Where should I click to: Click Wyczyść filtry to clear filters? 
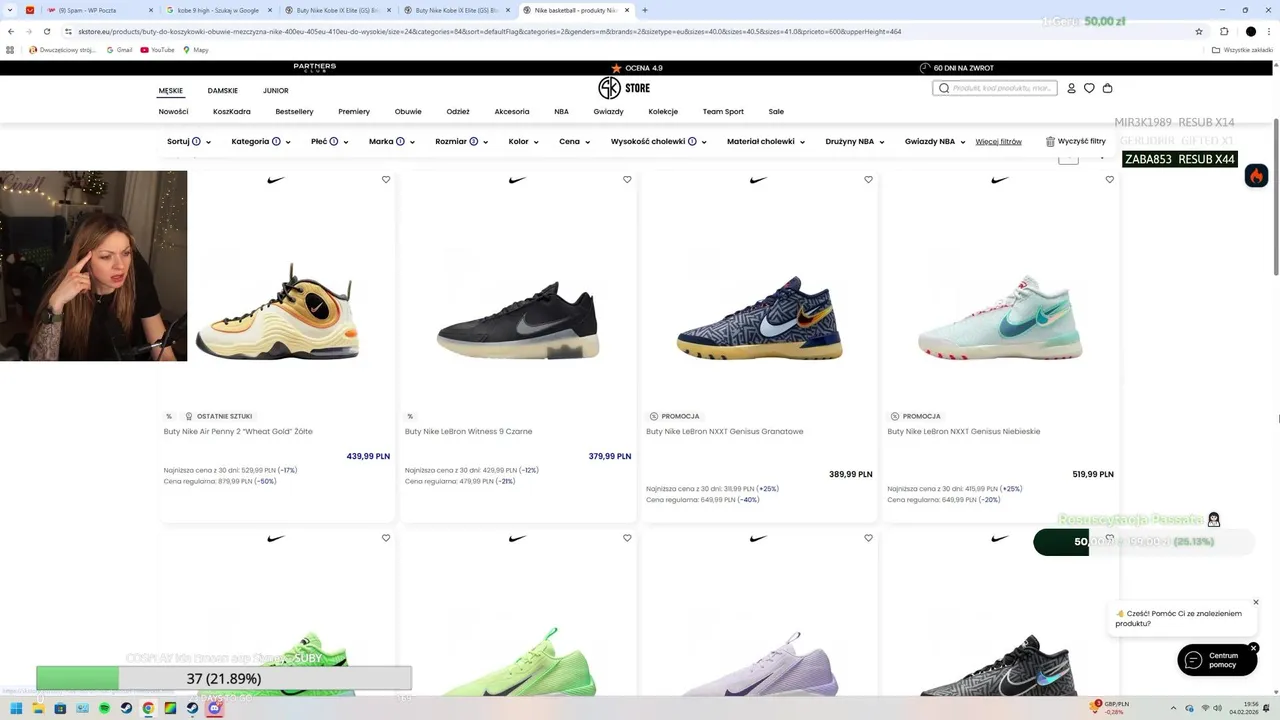1081,142
